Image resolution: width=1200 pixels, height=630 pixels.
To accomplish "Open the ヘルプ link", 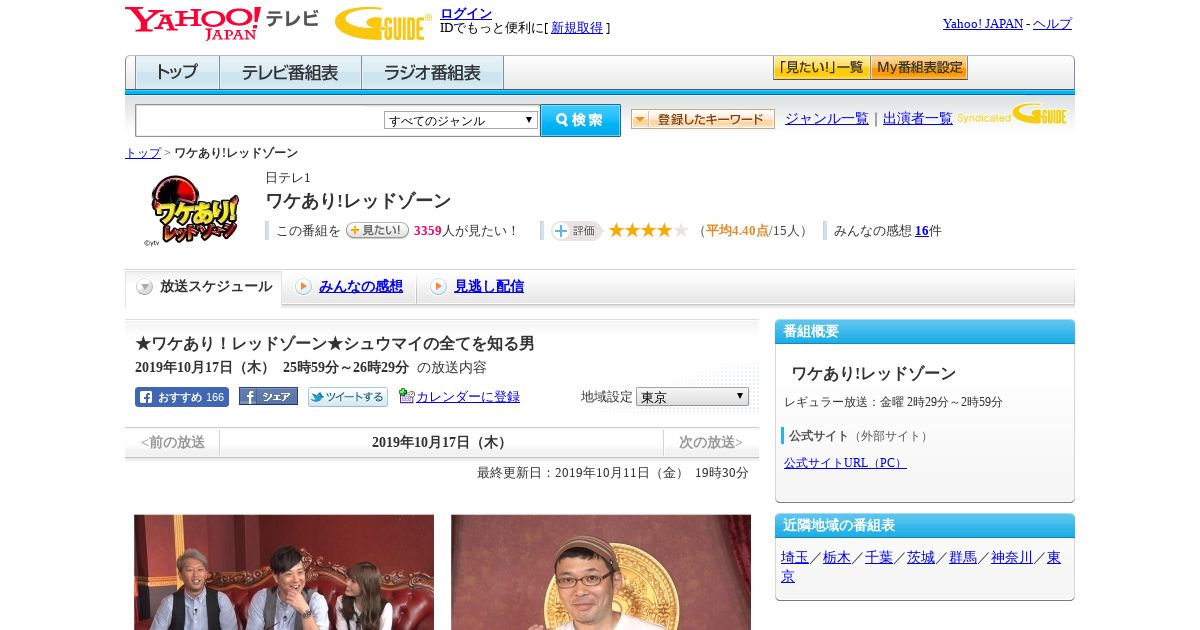I will tap(1052, 24).
